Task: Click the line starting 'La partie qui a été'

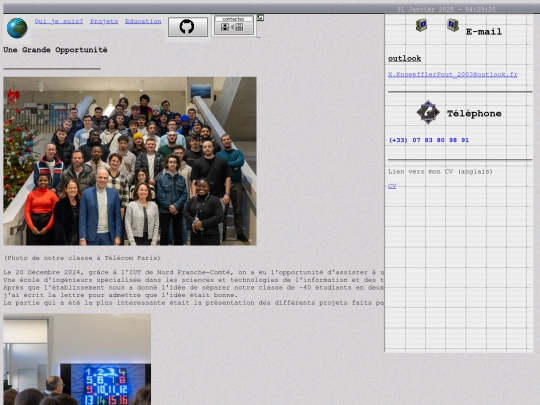Action: click(194, 303)
